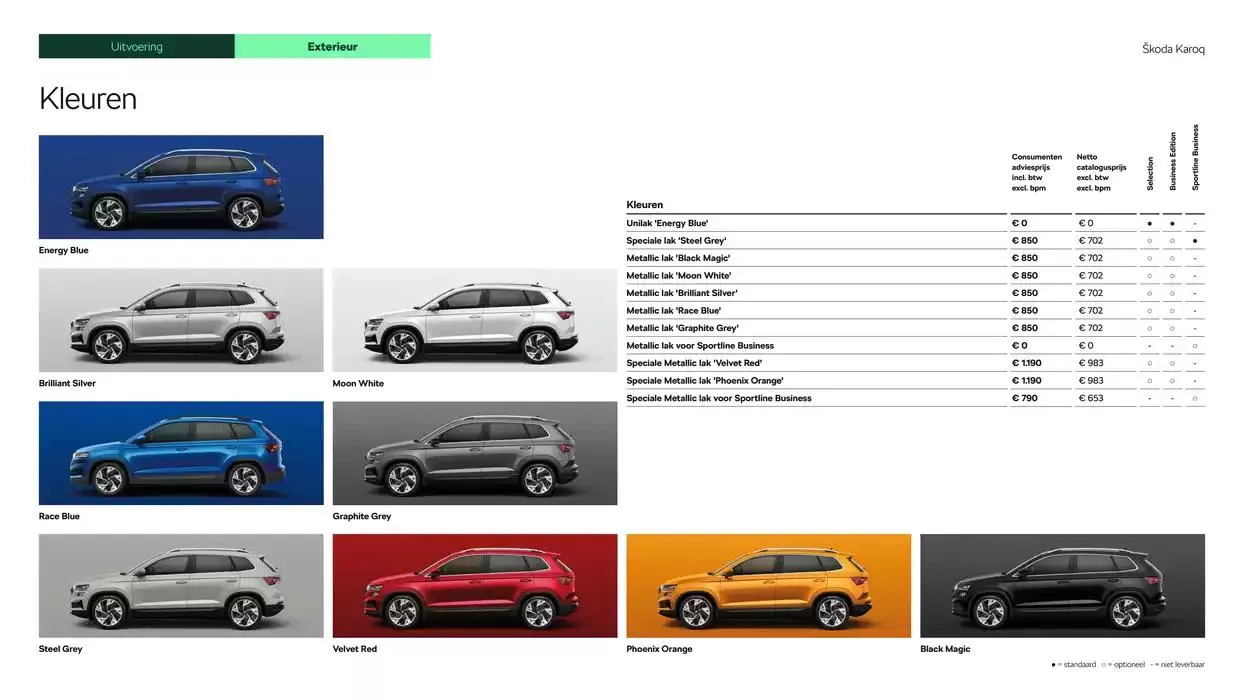The height and width of the screenshot is (700, 1244).
Task: View the Phoenix Orange car thumbnail
Action: pyautogui.click(x=768, y=585)
